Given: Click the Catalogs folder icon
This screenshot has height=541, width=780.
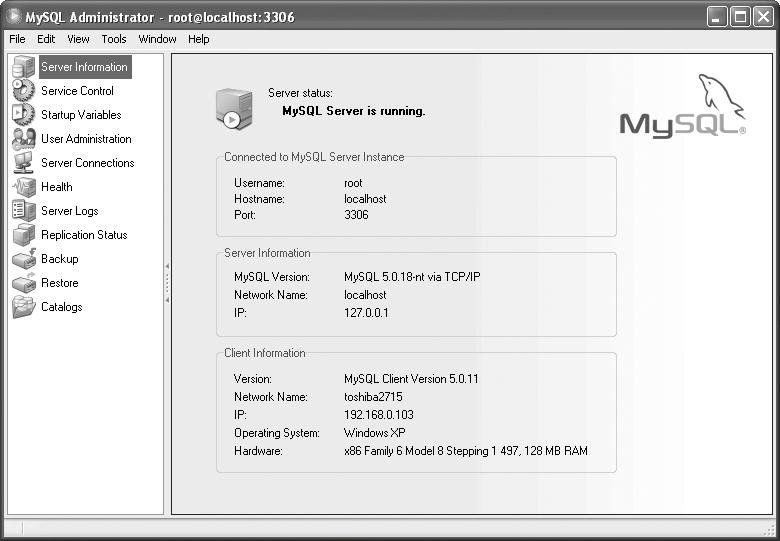Looking at the screenshot, I should (x=23, y=307).
